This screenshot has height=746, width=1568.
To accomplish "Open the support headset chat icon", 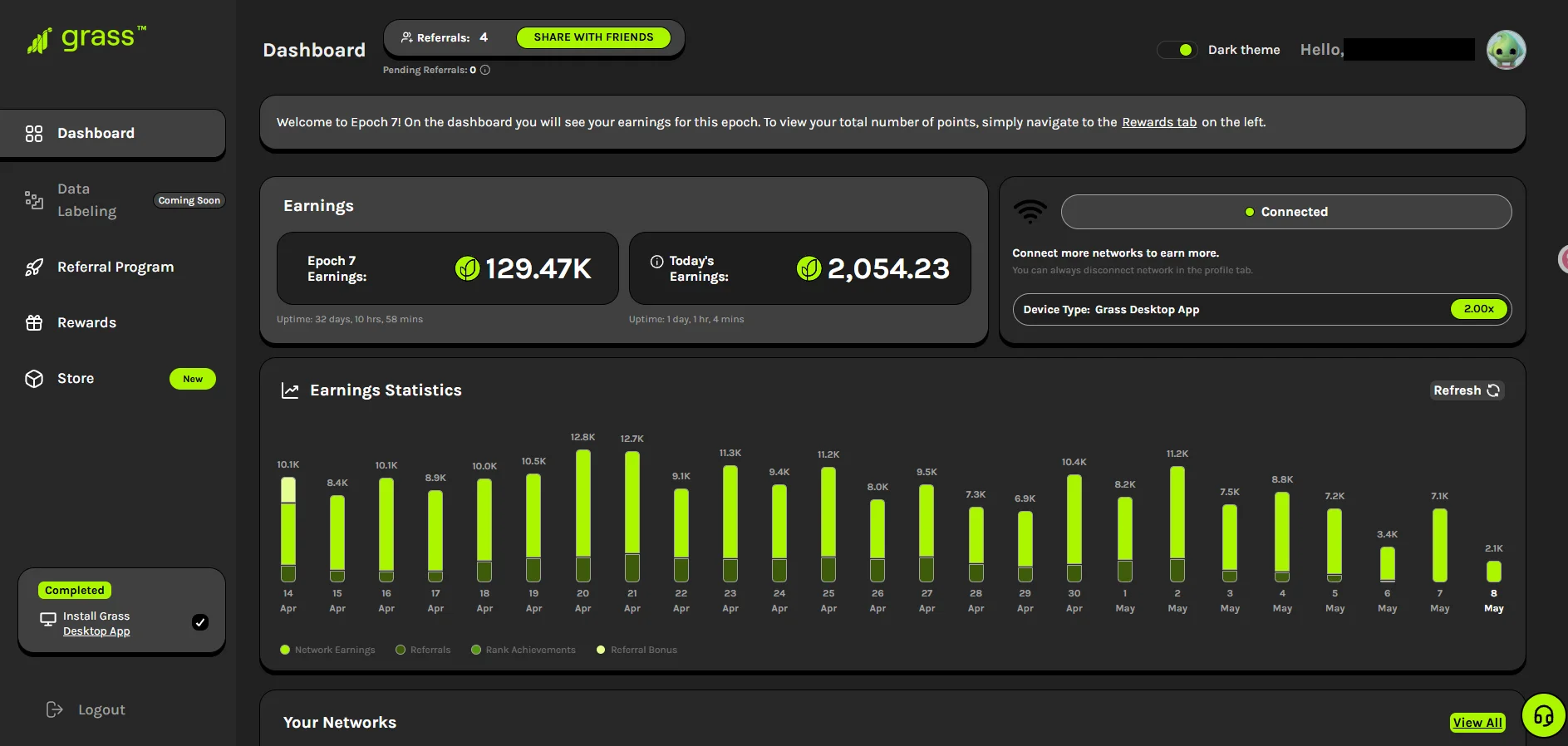I will point(1544,715).
